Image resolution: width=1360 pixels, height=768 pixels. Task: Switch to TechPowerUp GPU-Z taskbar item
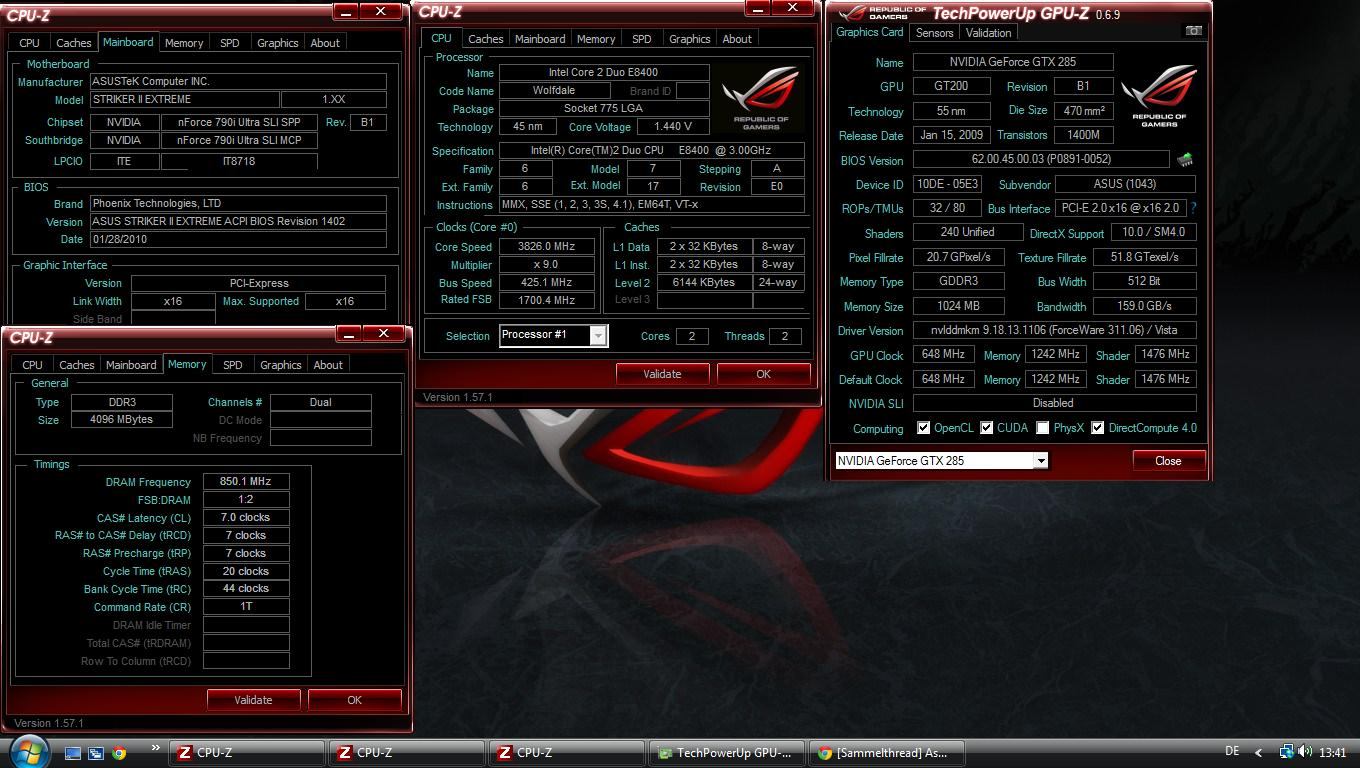726,753
